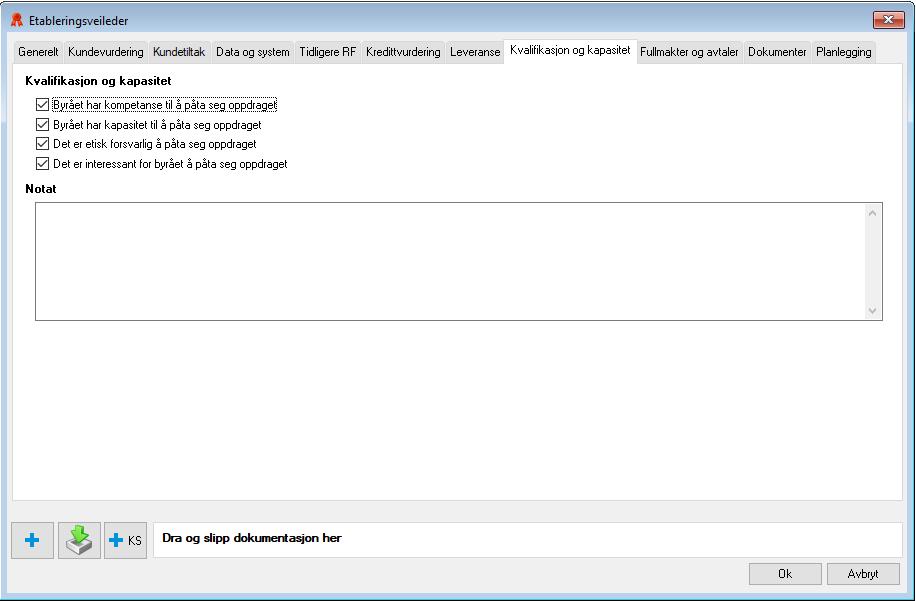Switch to the Dokumenter tab

[x=777, y=52]
